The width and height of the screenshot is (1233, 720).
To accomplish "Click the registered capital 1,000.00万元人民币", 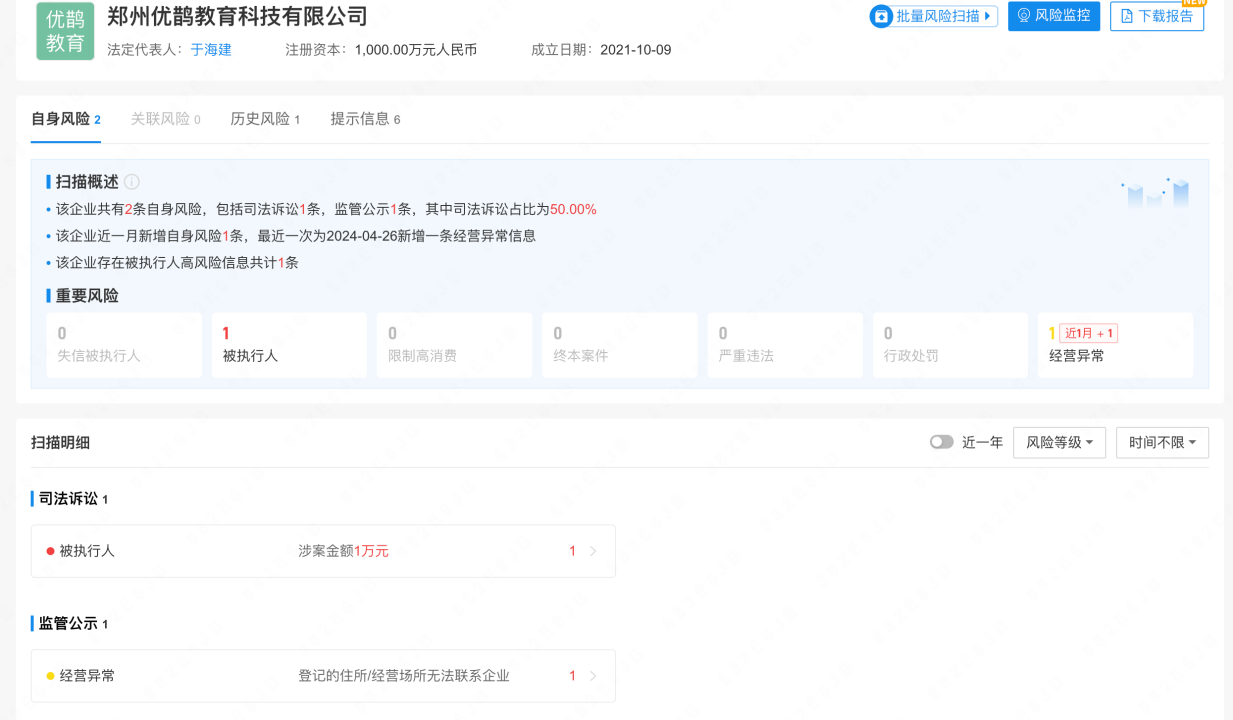I will (x=416, y=49).
